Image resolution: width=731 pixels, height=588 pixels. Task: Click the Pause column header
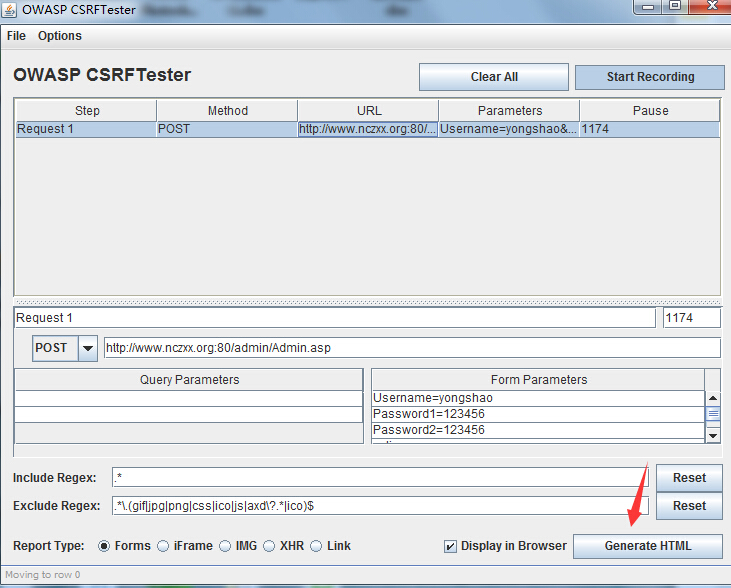point(650,111)
